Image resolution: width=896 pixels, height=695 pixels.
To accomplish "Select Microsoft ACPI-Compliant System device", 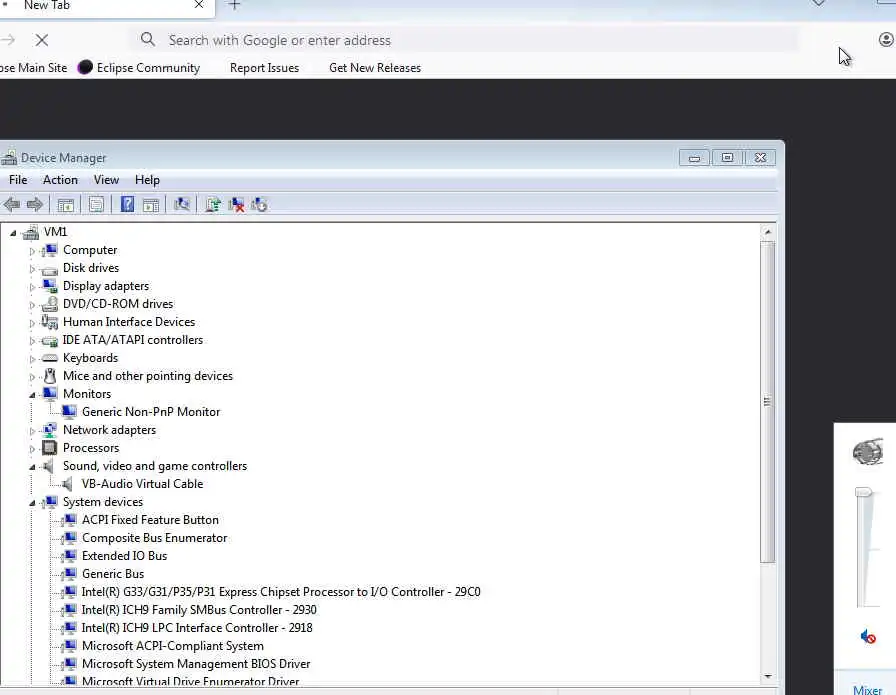I will click(x=173, y=646).
